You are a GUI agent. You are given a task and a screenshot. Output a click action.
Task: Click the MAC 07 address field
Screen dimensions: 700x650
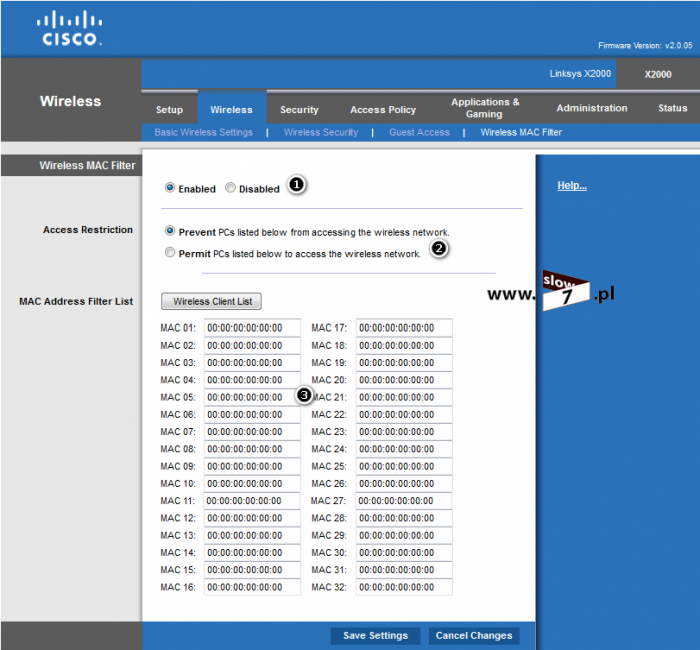pyautogui.click(x=252, y=432)
